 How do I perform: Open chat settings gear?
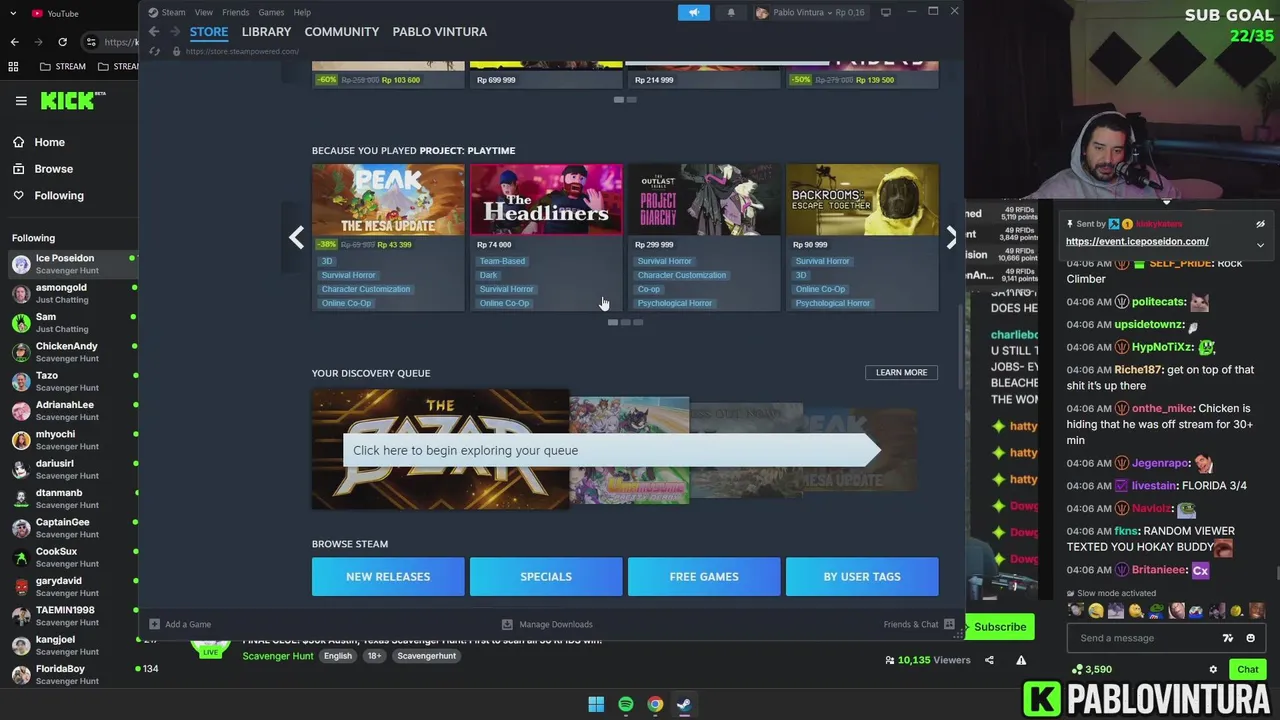pyautogui.click(x=1213, y=670)
